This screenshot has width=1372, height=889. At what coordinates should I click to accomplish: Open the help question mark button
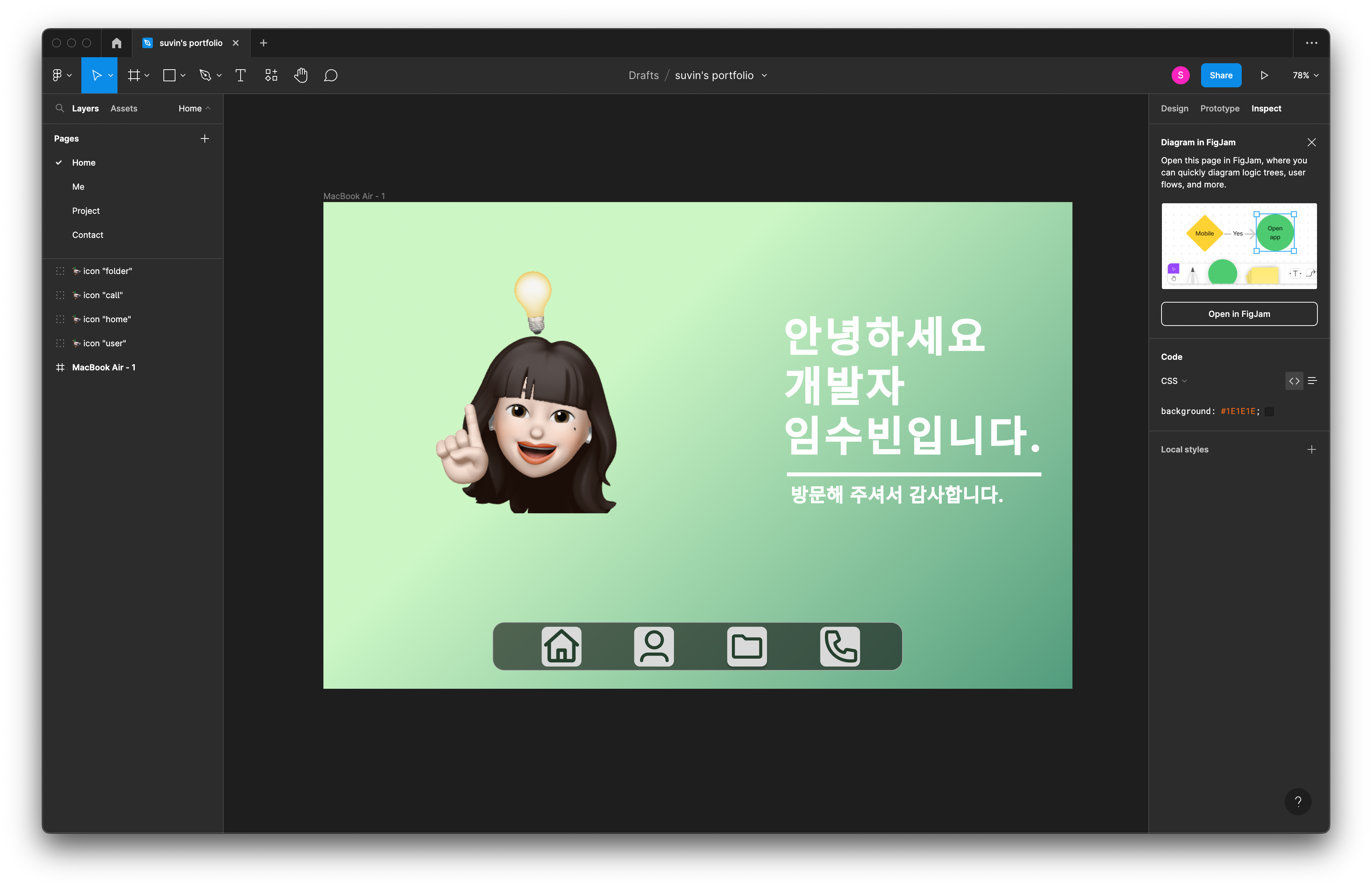click(1297, 801)
